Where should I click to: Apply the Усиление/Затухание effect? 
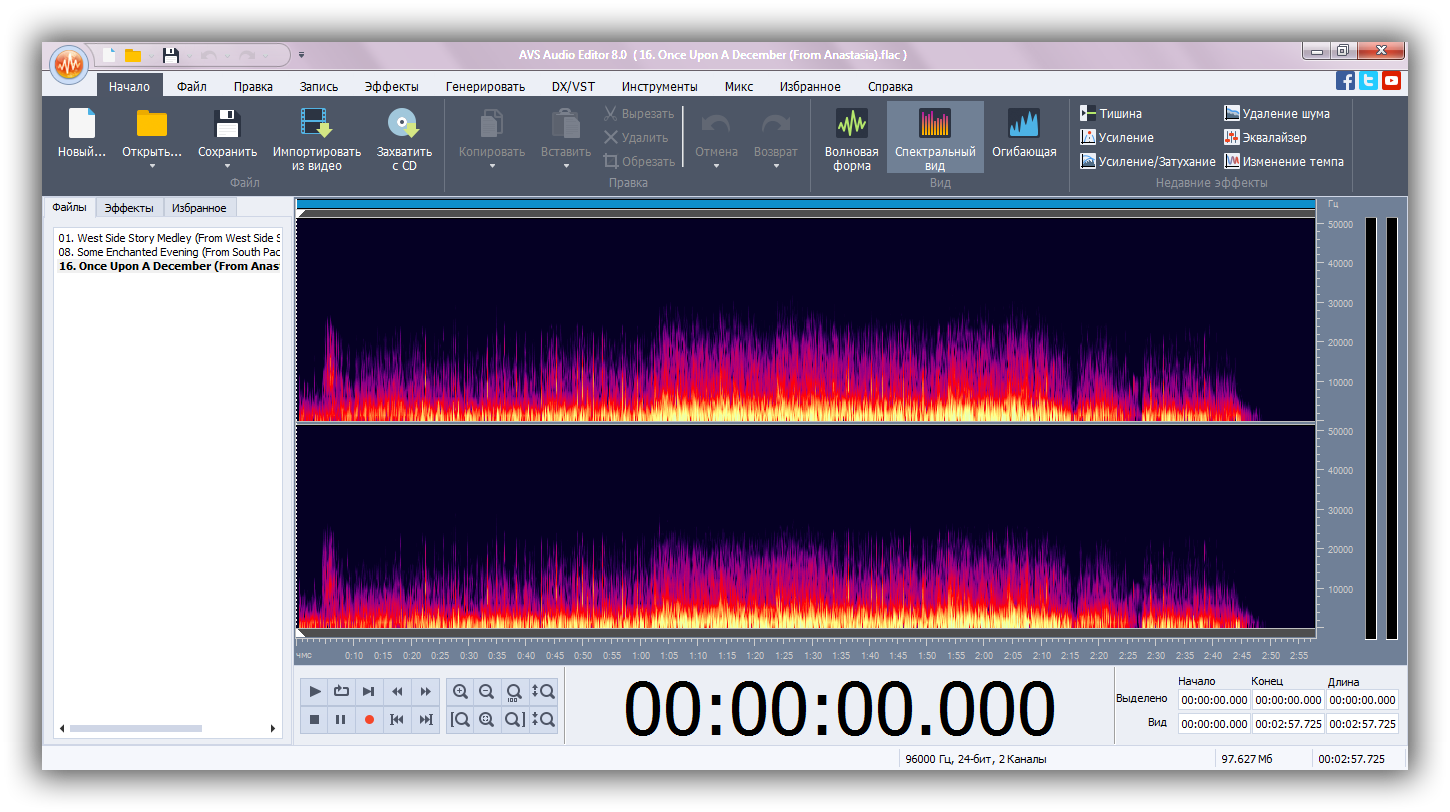1148,161
